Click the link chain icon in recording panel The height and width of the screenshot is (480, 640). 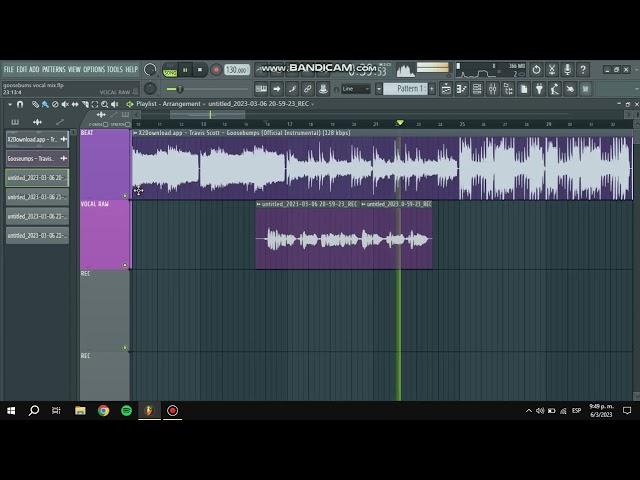point(307,89)
